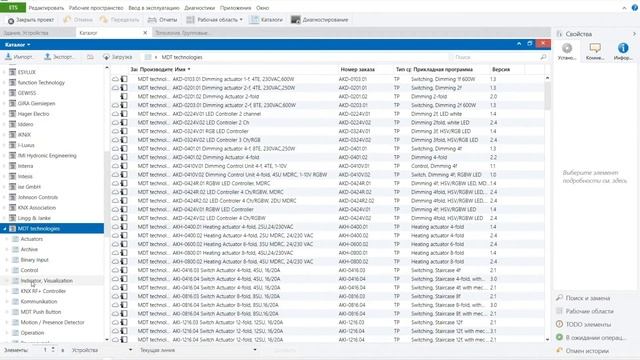Sort by the Номер заказа column header
This screenshot has width=640, height=360.
click(358, 69)
